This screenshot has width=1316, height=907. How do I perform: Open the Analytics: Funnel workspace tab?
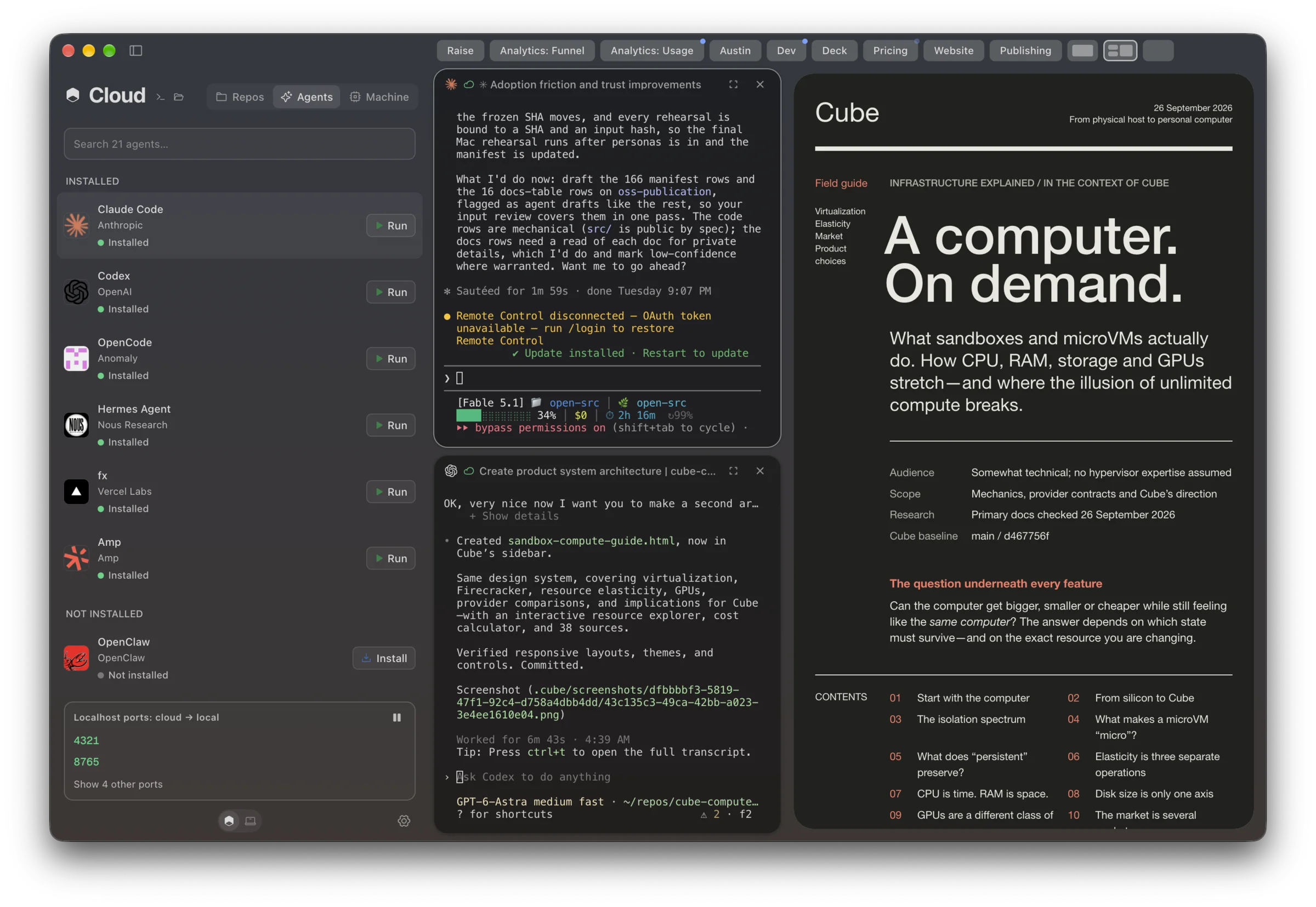(x=542, y=50)
